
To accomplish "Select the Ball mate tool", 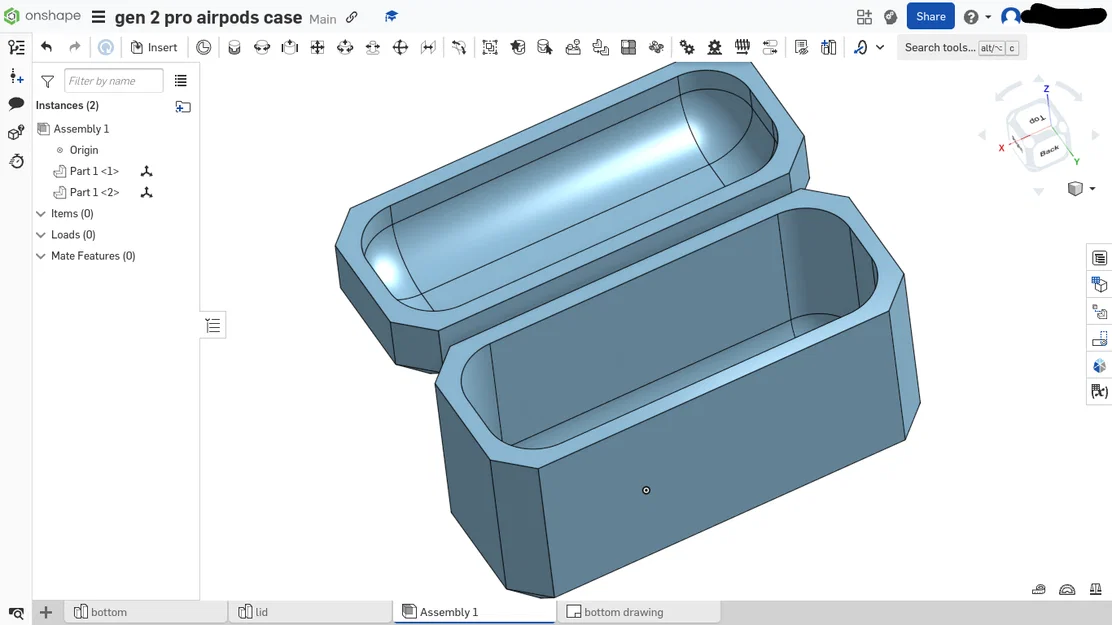I will tap(400, 48).
